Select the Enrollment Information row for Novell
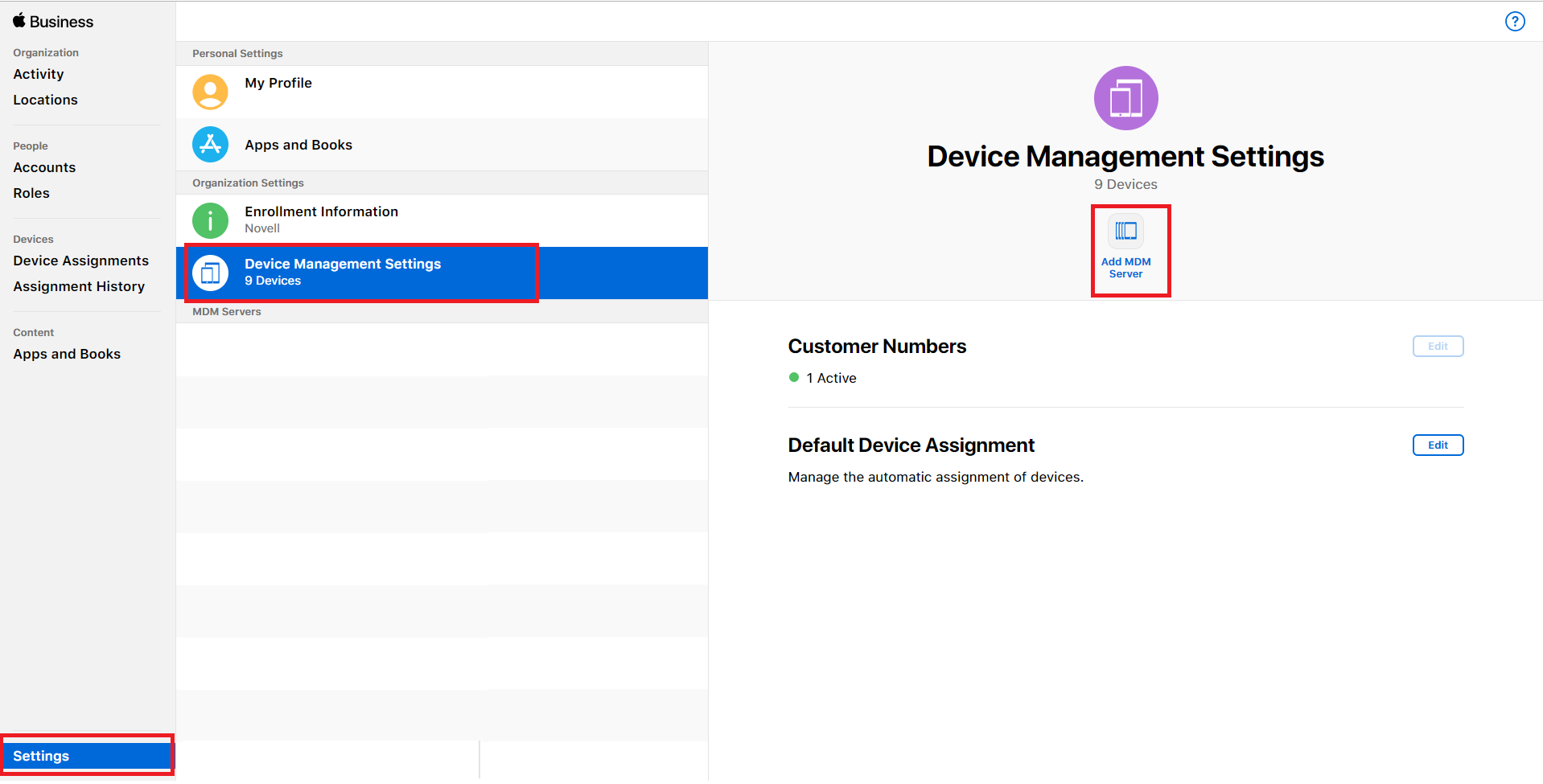 (x=442, y=220)
